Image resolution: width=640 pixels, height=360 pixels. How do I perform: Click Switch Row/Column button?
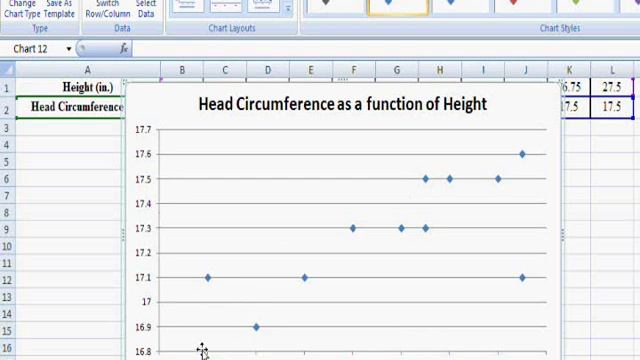108,9
